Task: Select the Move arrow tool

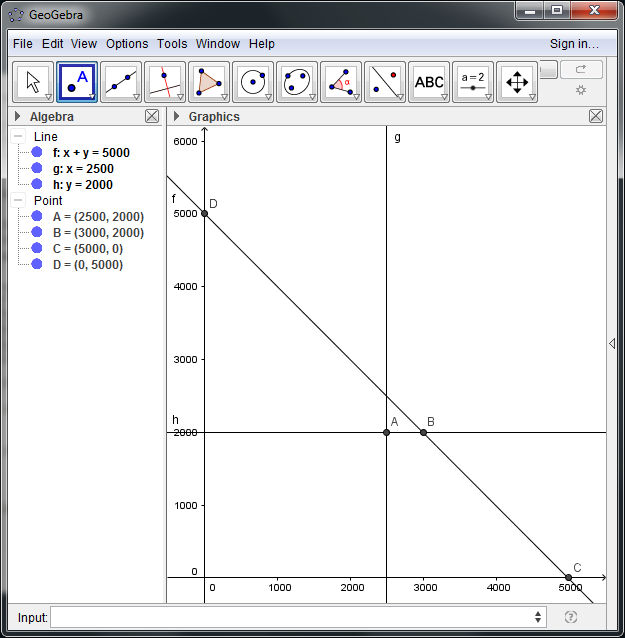Action: pyautogui.click(x=33, y=82)
